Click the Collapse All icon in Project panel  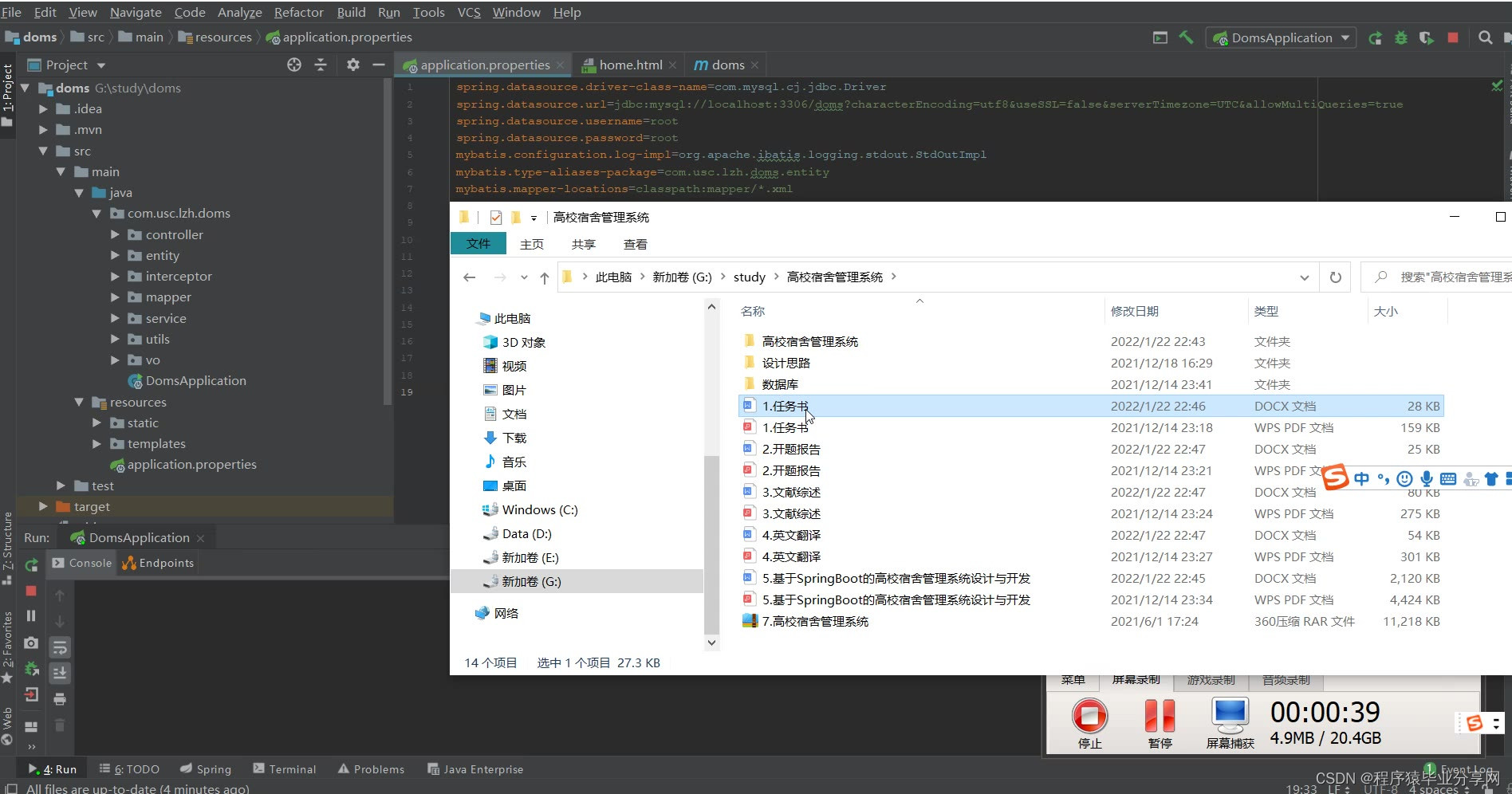pyautogui.click(x=321, y=65)
